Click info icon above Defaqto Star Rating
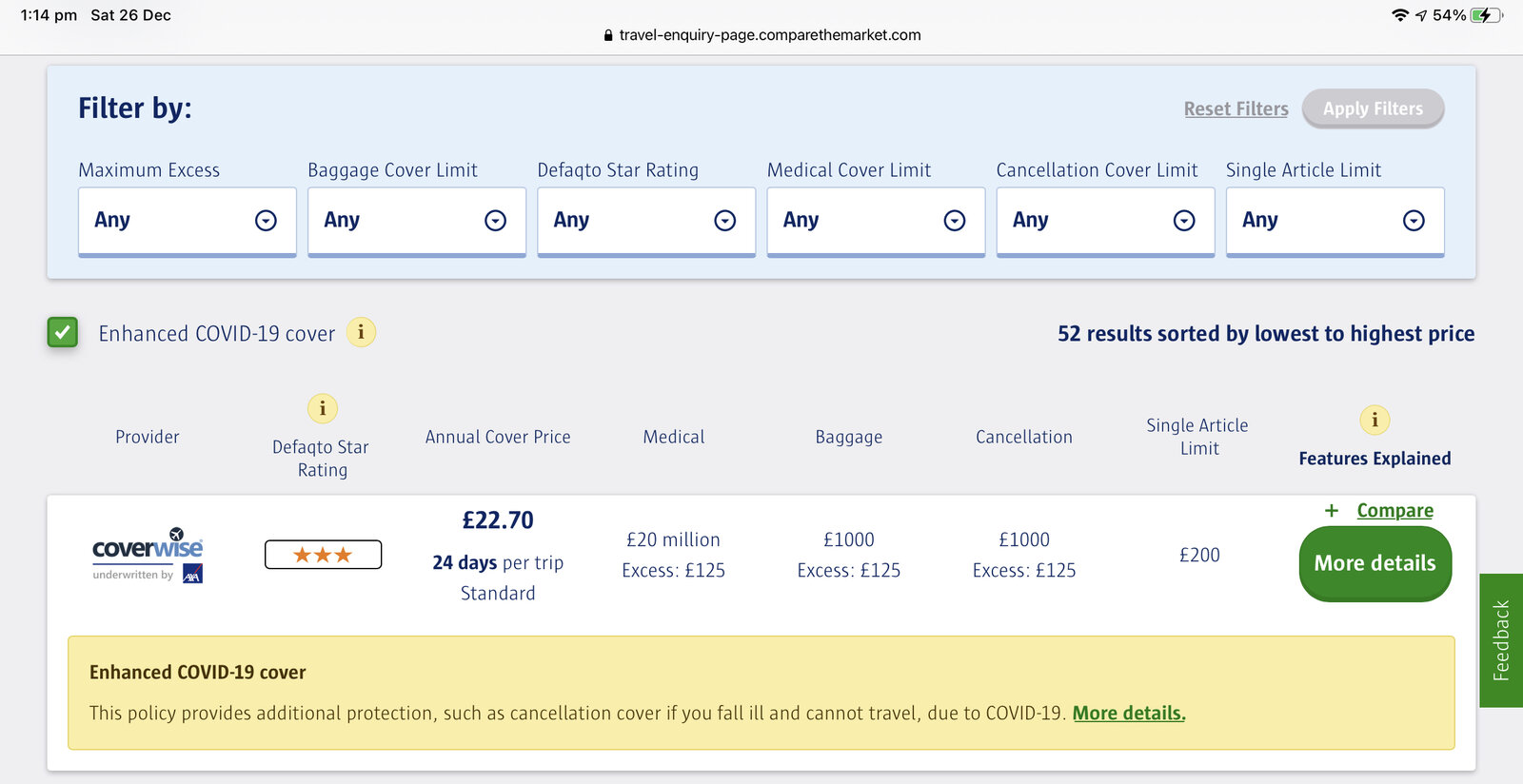 (x=323, y=408)
